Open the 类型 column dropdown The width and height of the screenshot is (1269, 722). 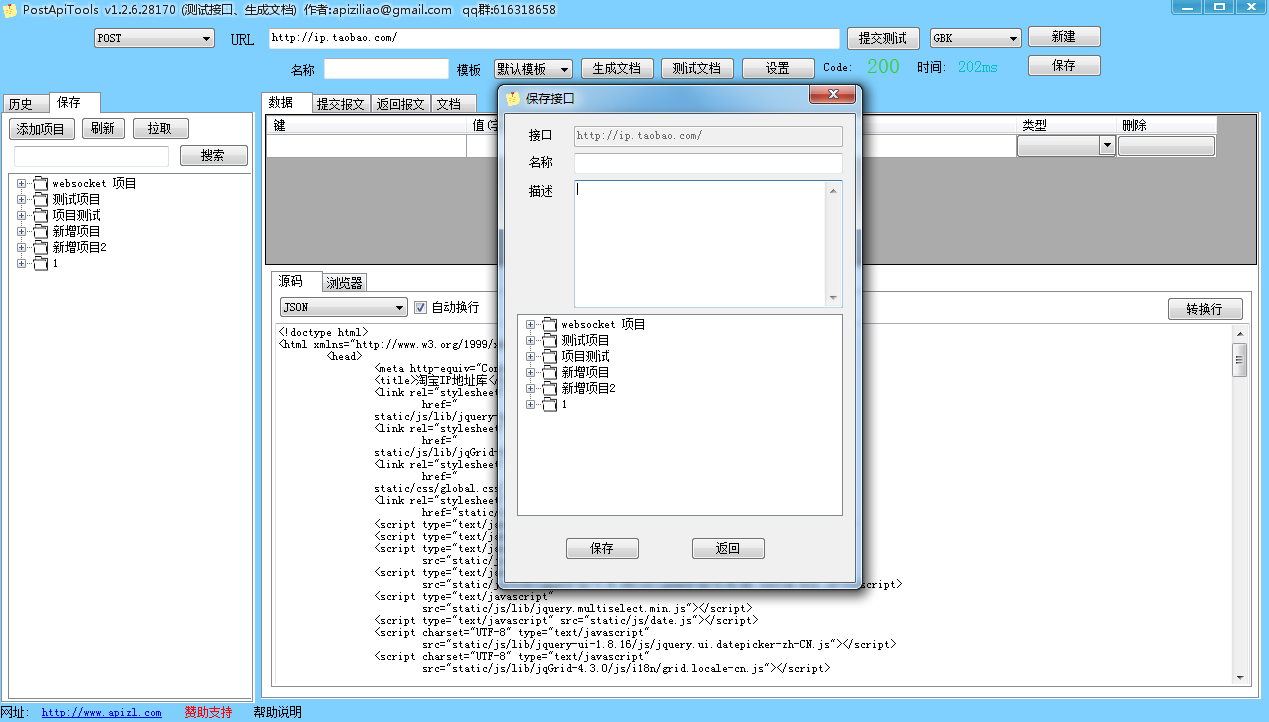[1107, 146]
